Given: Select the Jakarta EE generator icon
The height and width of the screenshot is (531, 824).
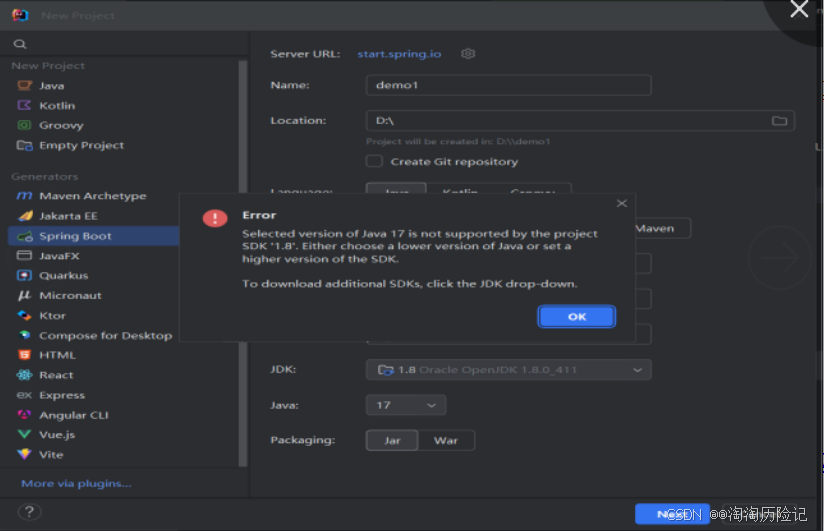Looking at the screenshot, I should [24, 216].
